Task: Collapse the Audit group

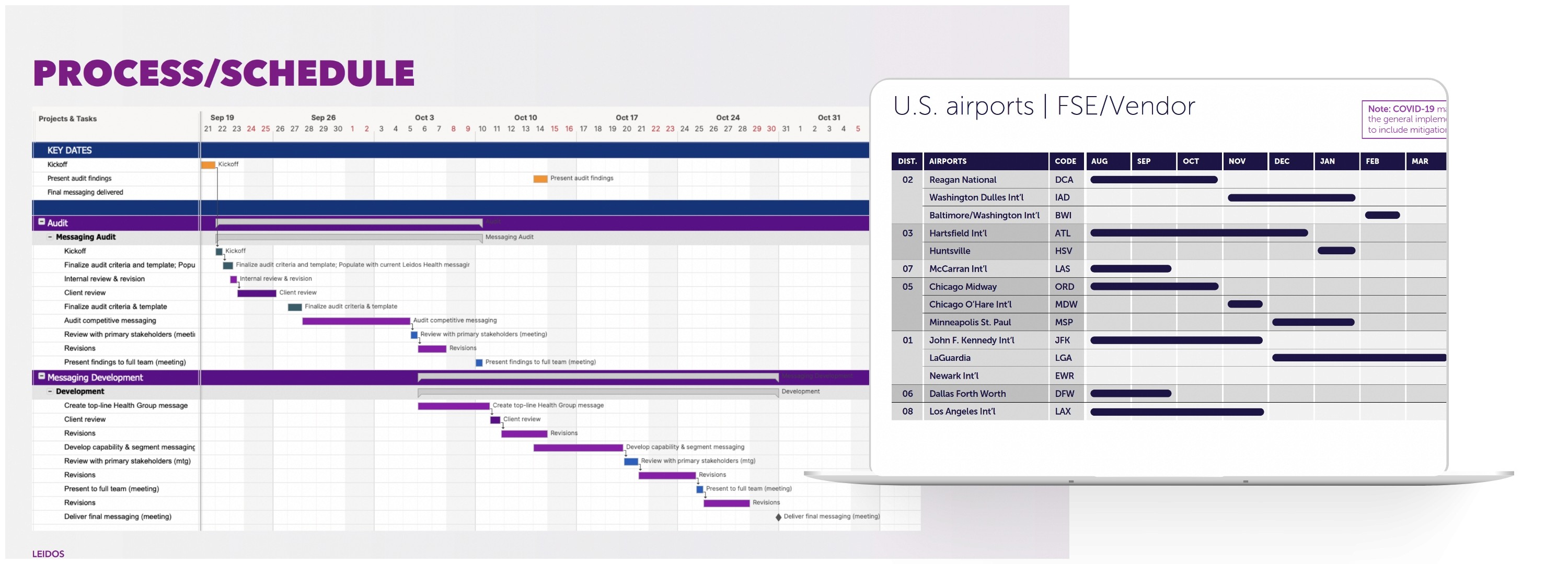Action: [42, 222]
